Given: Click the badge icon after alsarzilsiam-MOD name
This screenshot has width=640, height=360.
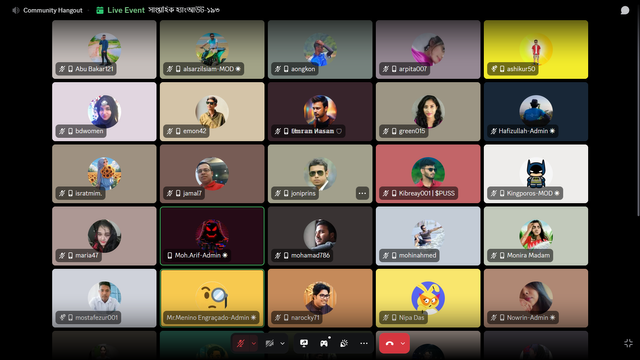Looking at the screenshot, I should click(238, 69).
